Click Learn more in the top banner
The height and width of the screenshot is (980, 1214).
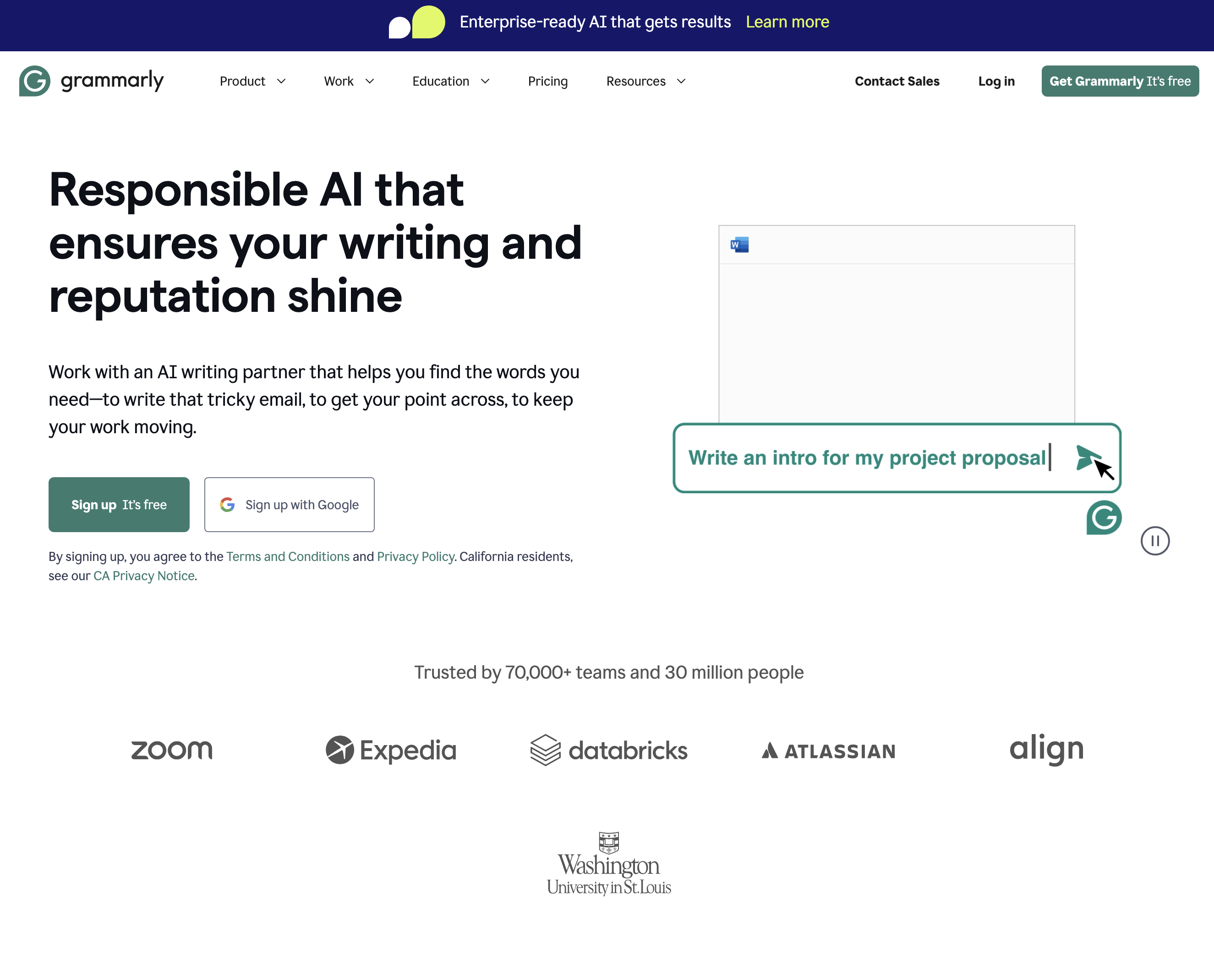[787, 22]
